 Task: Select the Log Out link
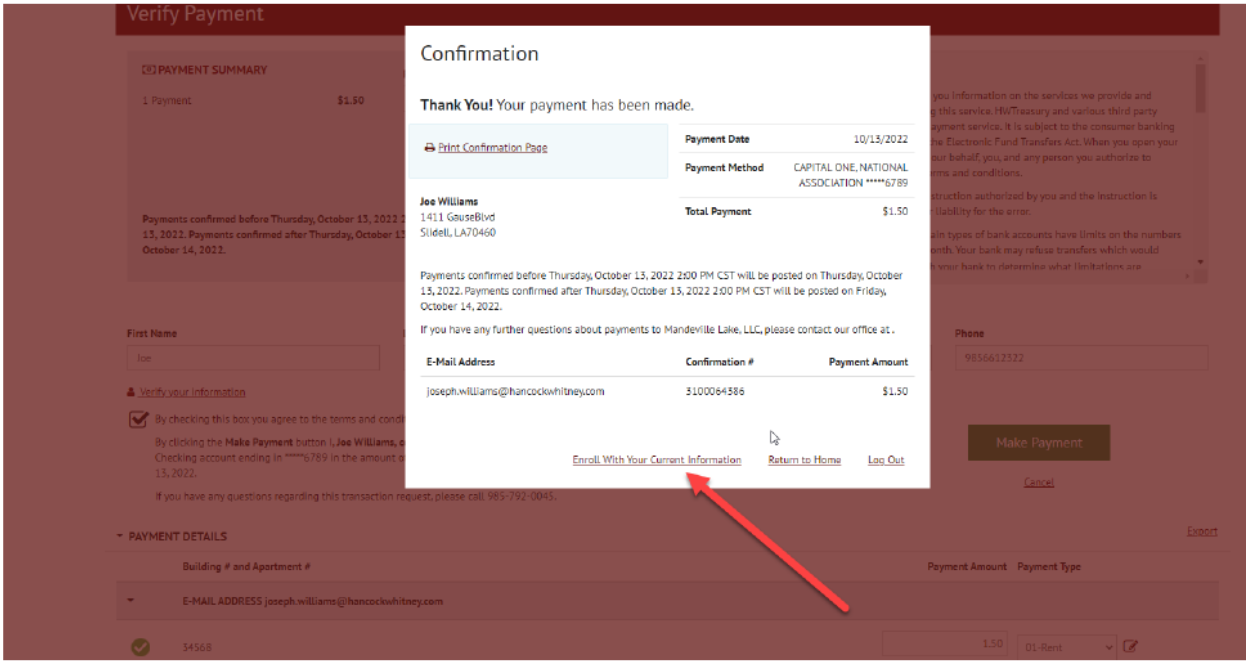(x=885, y=460)
